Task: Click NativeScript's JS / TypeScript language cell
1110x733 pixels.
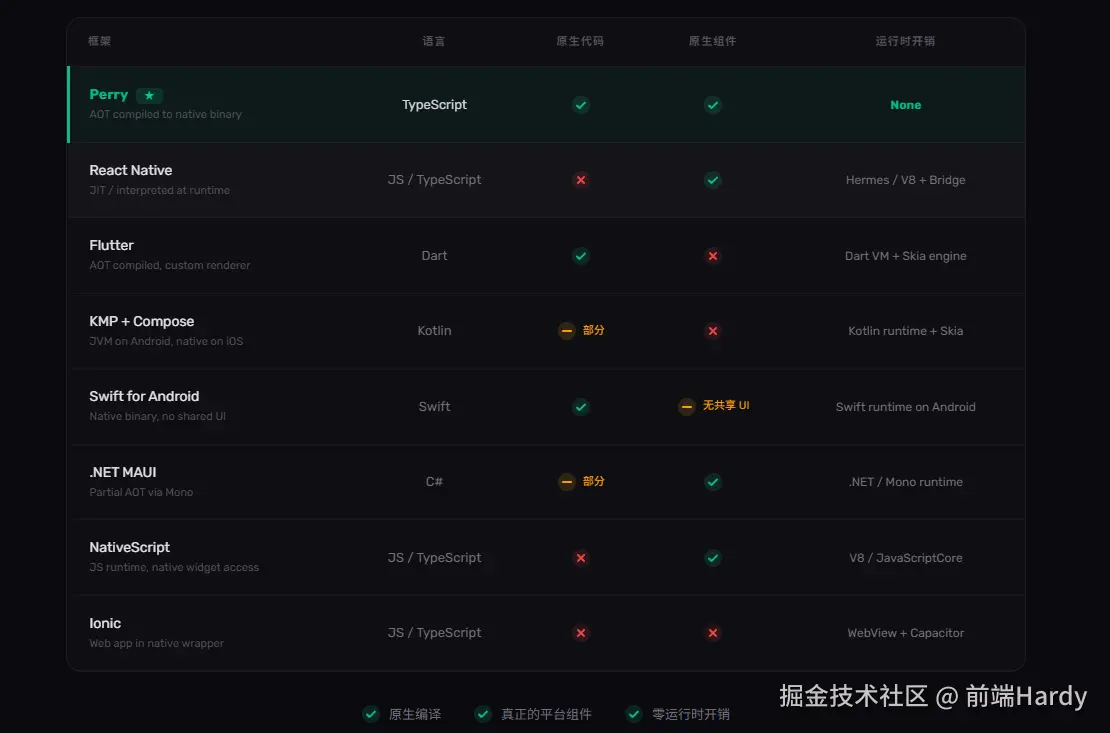Action: [434, 558]
